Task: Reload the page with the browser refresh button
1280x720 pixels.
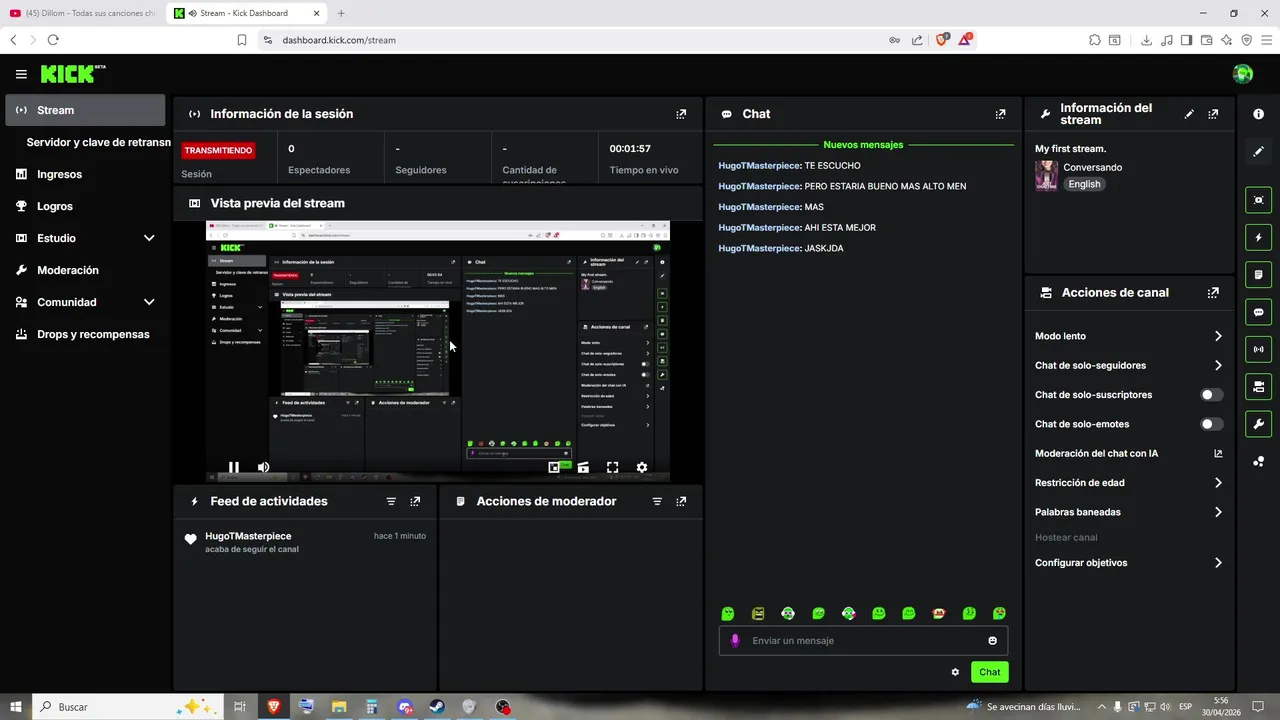Action: pyautogui.click(x=53, y=40)
